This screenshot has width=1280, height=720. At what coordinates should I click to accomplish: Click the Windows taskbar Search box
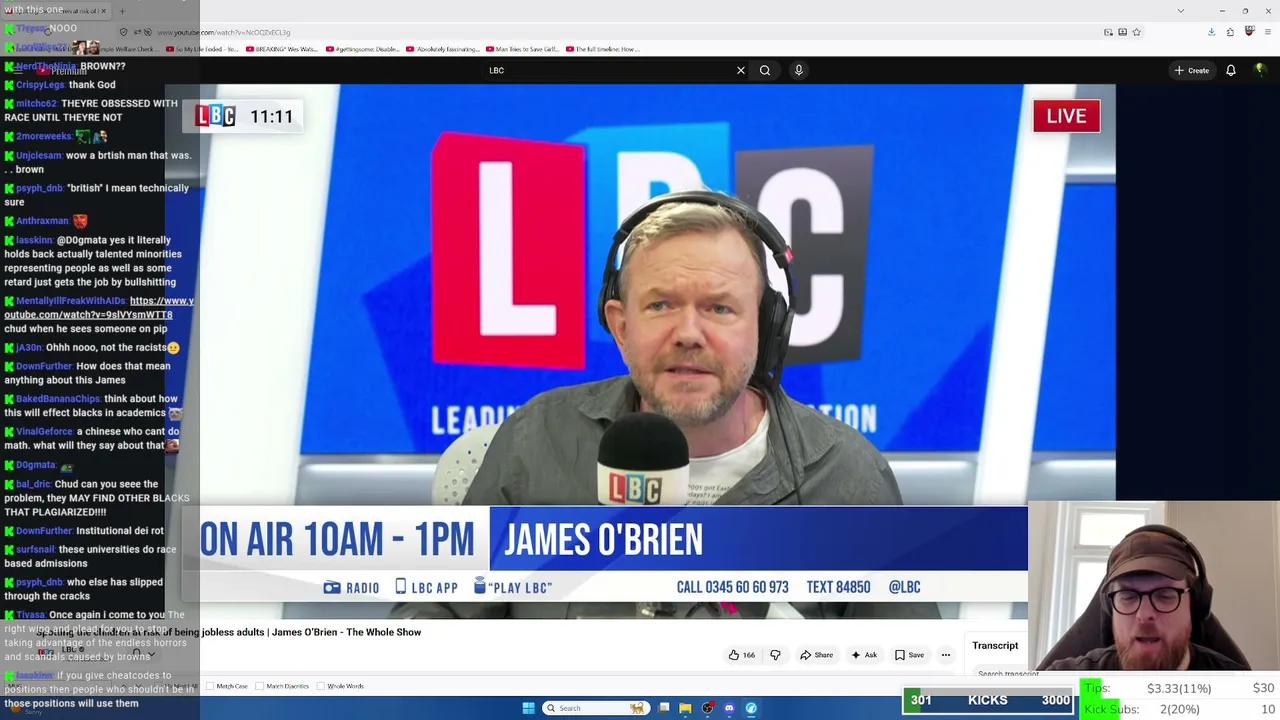pyautogui.click(x=594, y=708)
